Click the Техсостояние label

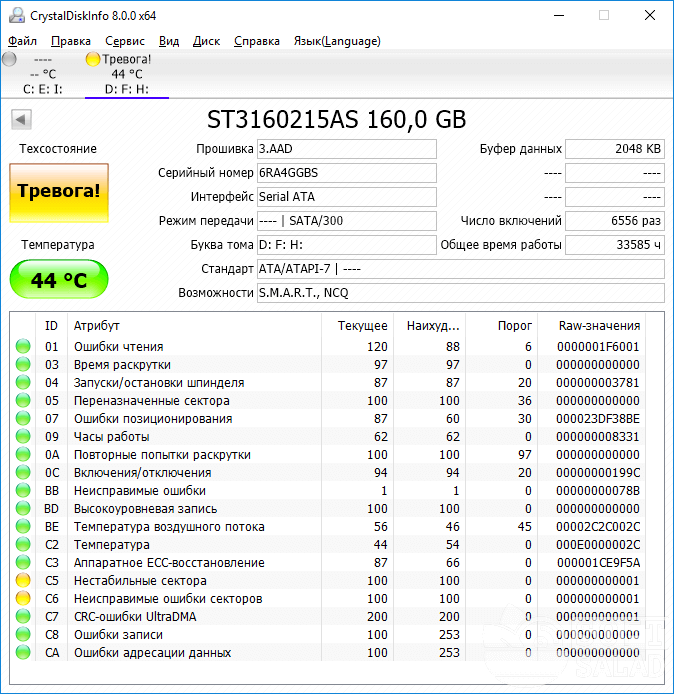click(58, 149)
